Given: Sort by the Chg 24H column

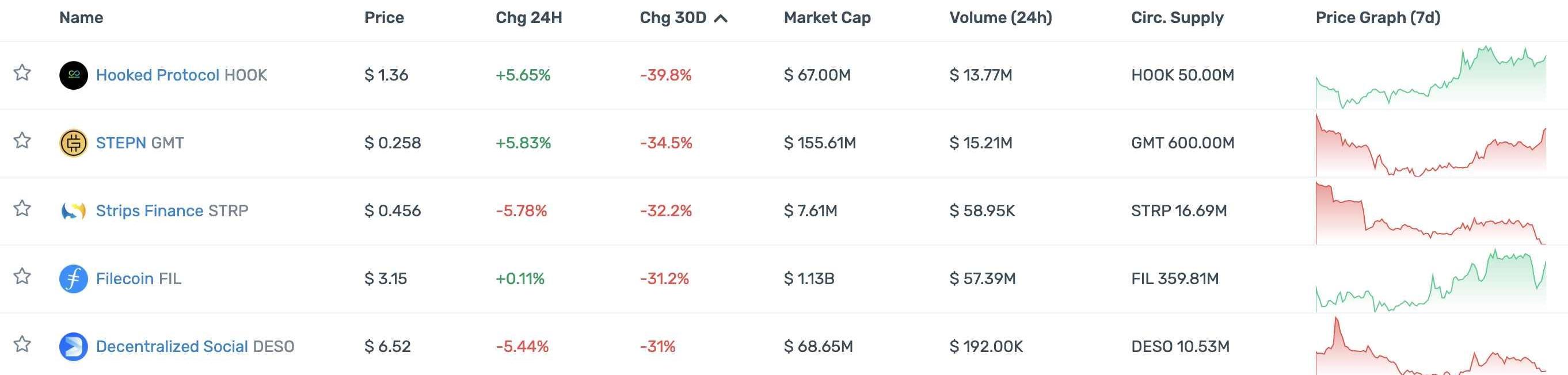Looking at the screenshot, I should [528, 18].
